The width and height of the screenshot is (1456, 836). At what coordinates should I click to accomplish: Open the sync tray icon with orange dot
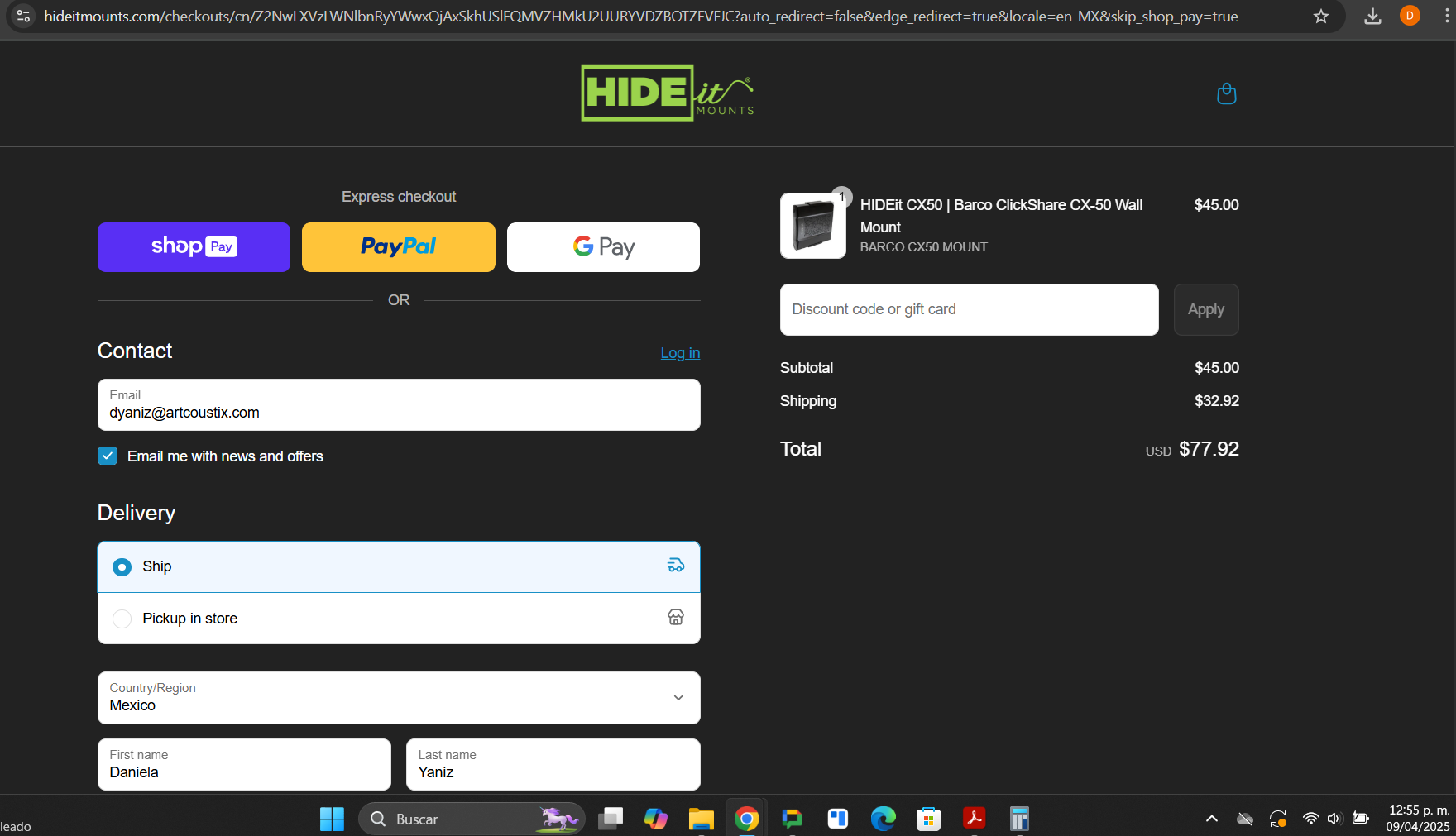pyautogui.click(x=1278, y=819)
